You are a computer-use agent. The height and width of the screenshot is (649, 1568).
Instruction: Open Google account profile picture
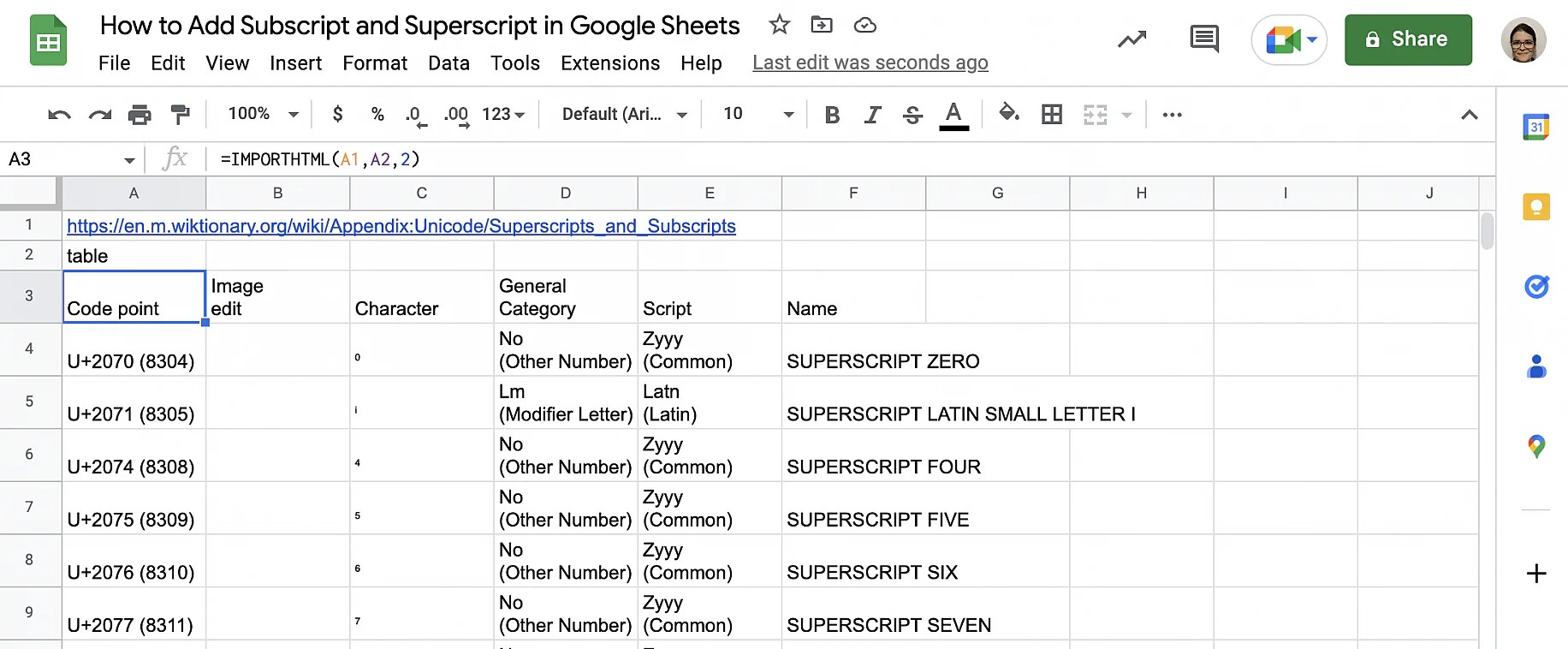1523,39
